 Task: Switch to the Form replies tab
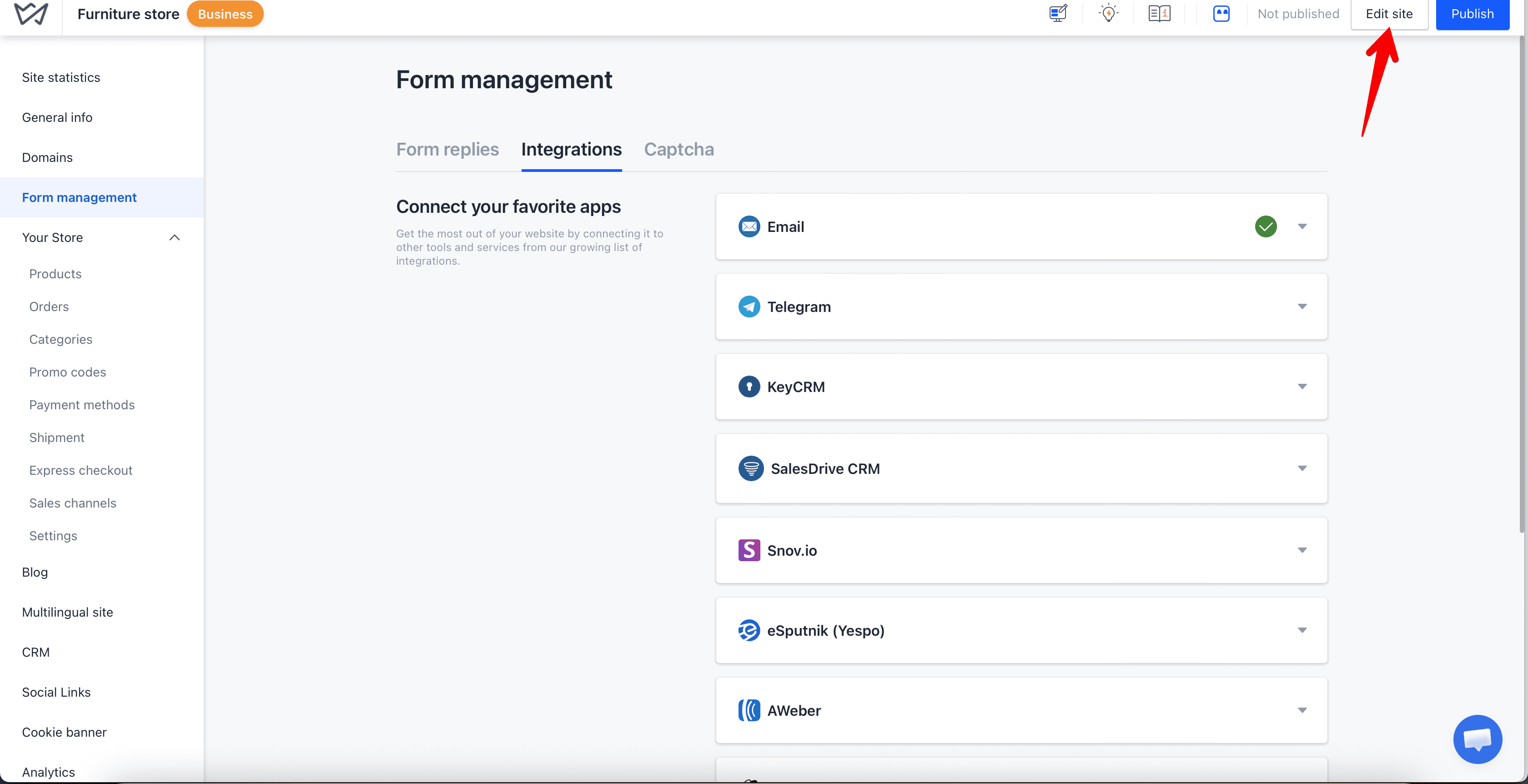(x=447, y=150)
